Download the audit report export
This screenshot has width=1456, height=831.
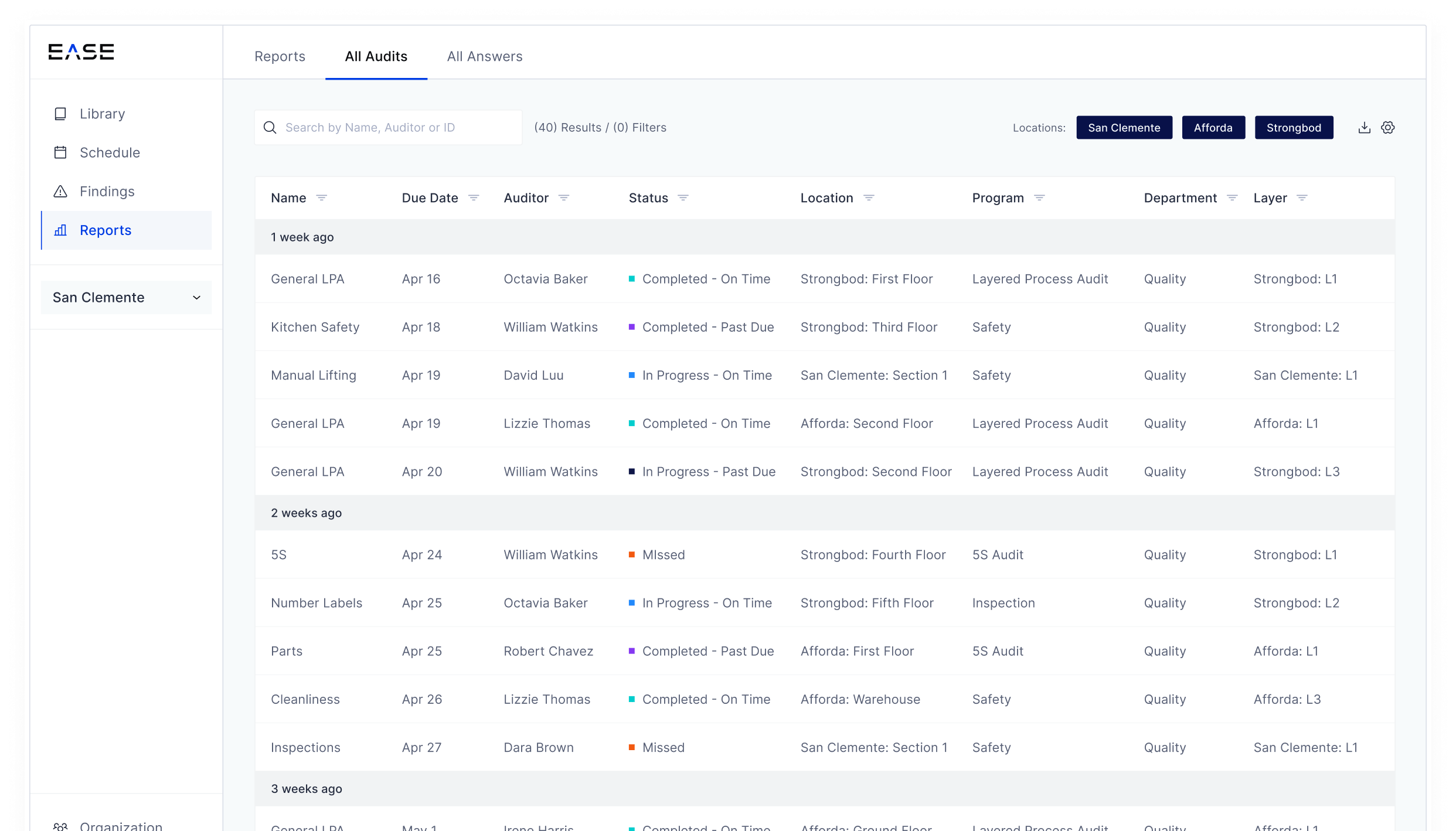tap(1365, 127)
